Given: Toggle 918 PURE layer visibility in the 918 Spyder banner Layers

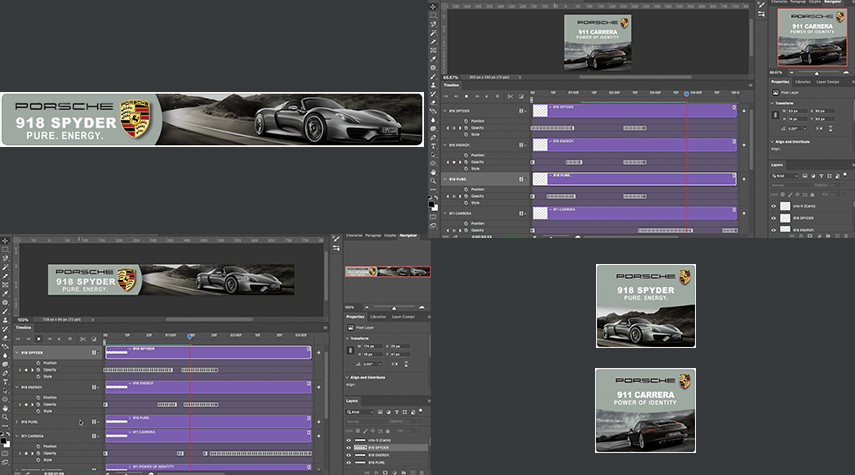Looking at the screenshot, I should [x=348, y=463].
